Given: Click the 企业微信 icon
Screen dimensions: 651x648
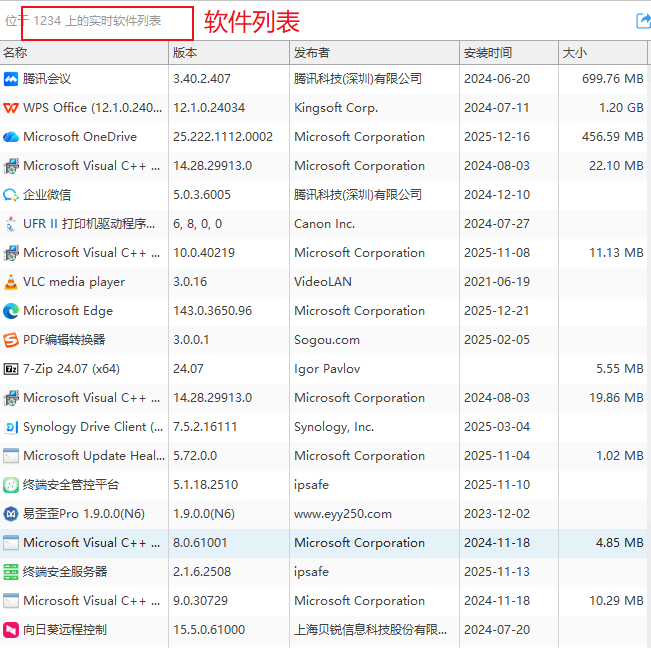Looking at the screenshot, I should (11, 195).
